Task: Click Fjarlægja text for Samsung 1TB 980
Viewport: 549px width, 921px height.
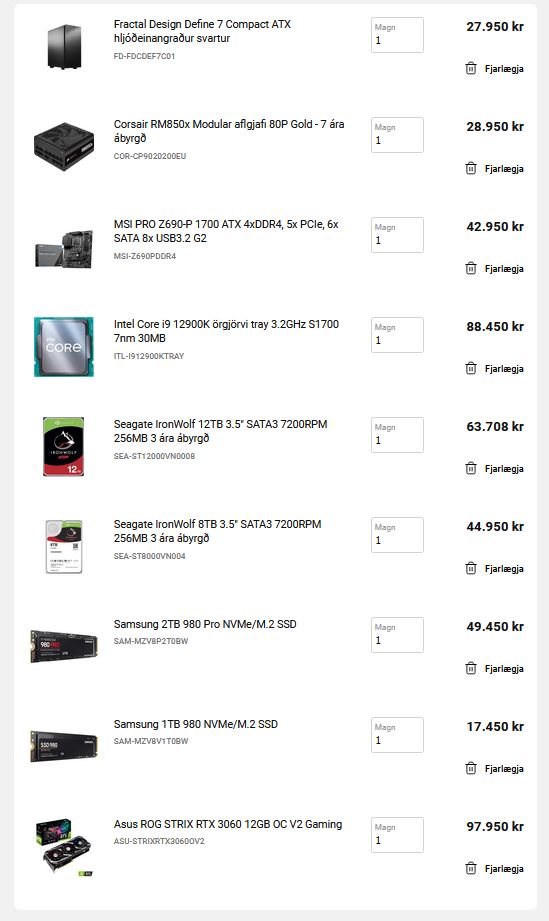Action: pos(504,768)
